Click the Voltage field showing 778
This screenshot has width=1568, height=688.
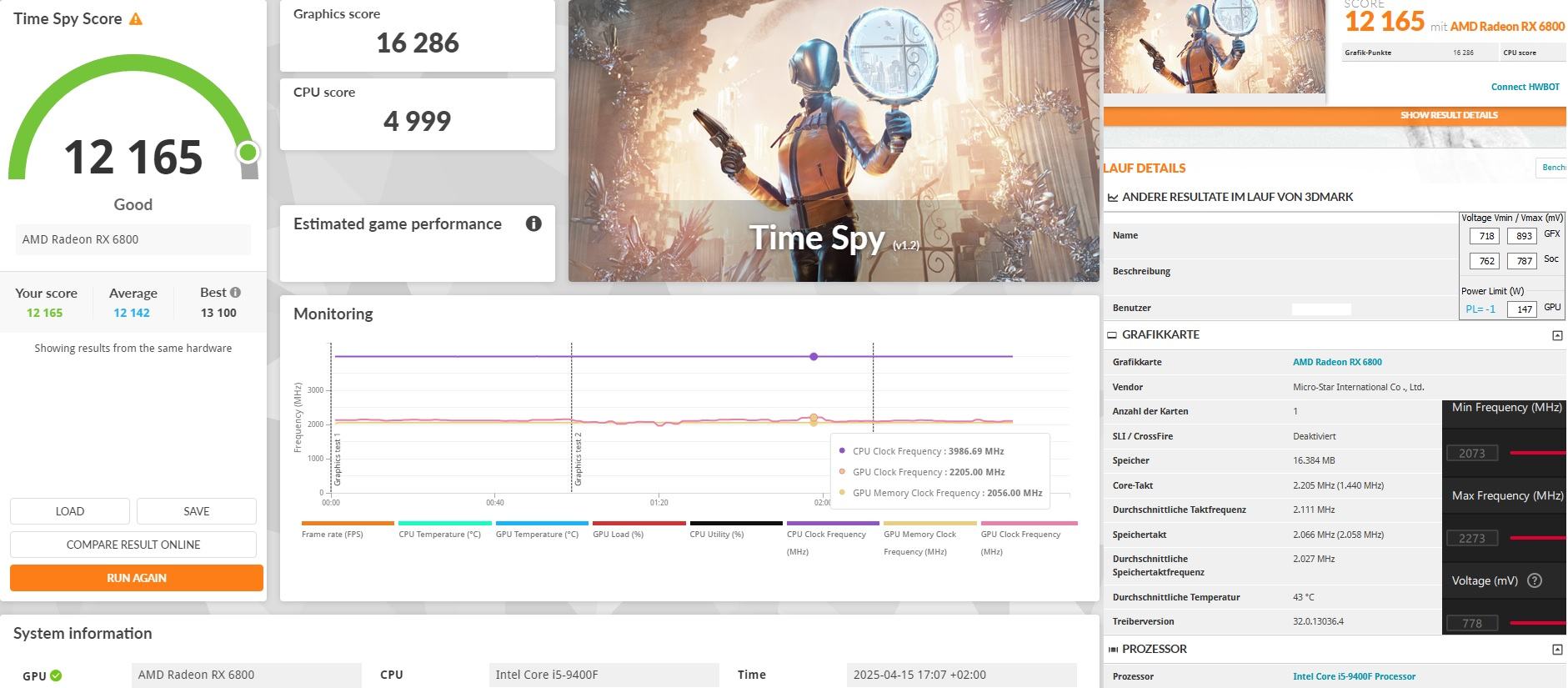pos(1472,623)
